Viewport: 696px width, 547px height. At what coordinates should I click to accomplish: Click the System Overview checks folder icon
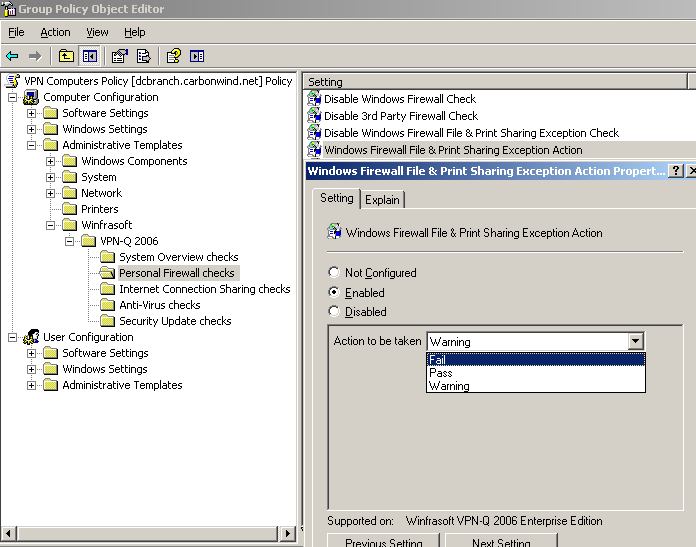pos(107,257)
